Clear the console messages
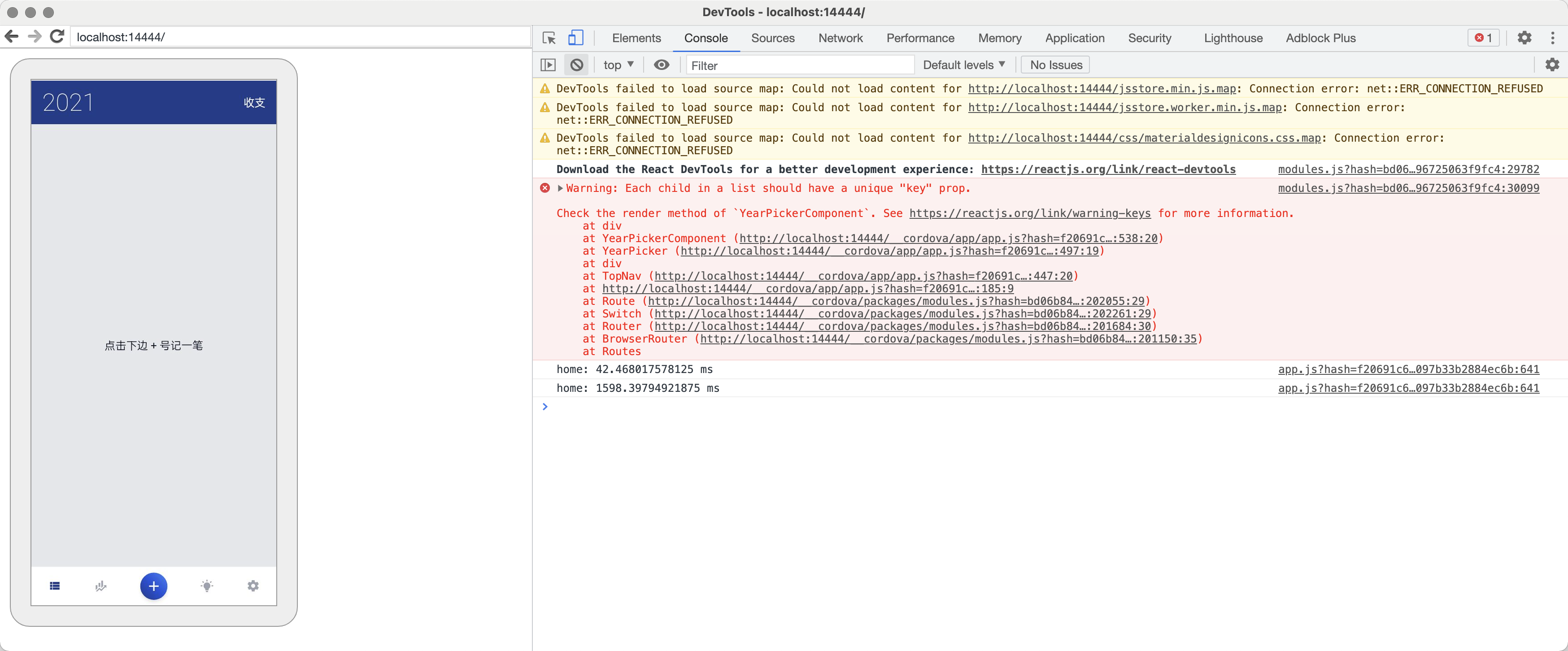1568x651 pixels. coord(576,65)
